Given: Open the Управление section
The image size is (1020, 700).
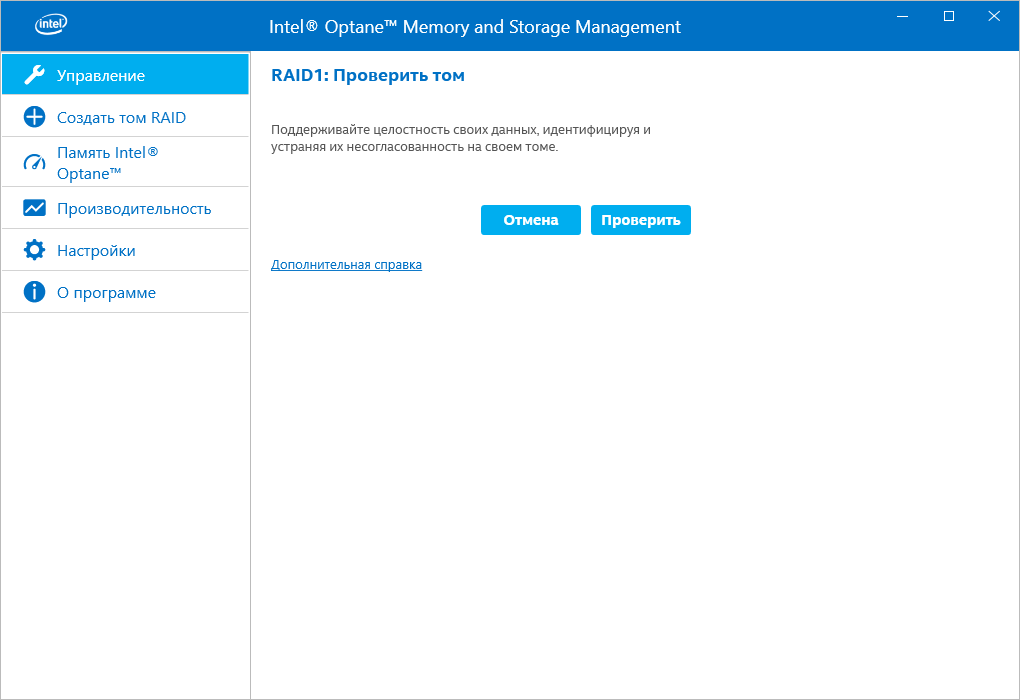Looking at the screenshot, I should pos(126,75).
